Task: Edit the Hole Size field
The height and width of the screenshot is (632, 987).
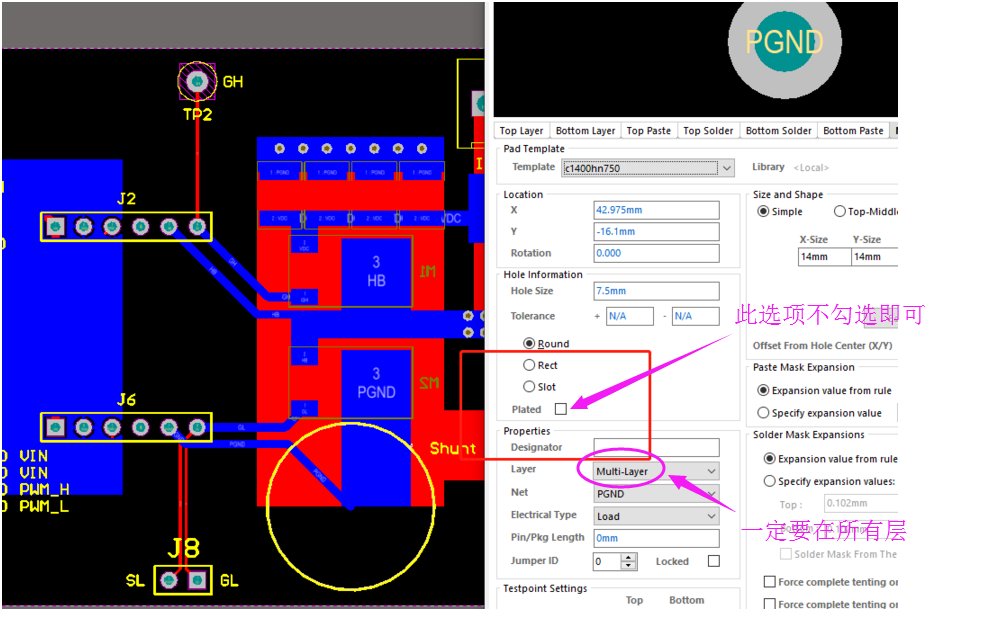Action: point(656,291)
